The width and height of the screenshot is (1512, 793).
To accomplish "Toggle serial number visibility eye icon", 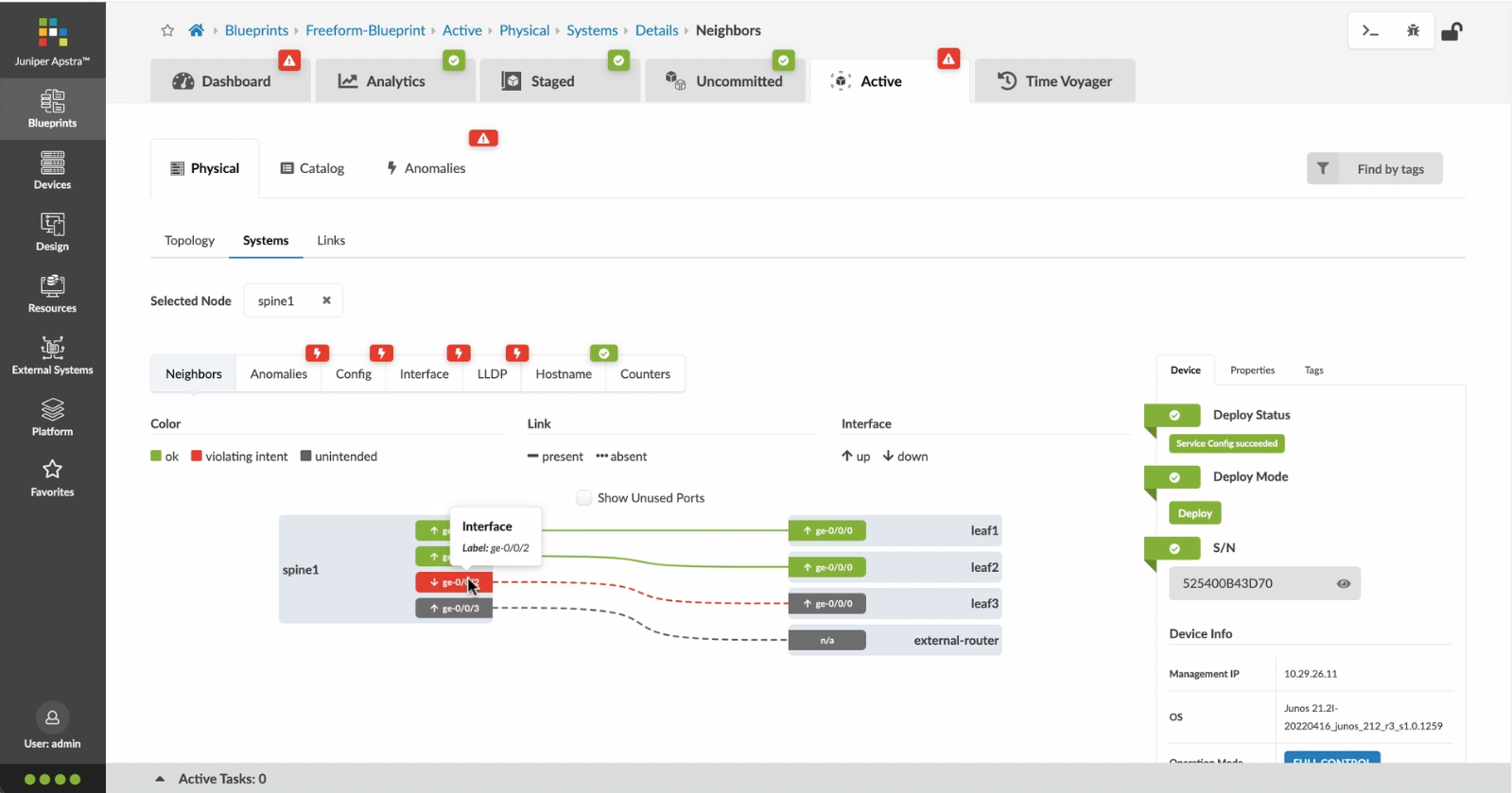I will tap(1343, 584).
